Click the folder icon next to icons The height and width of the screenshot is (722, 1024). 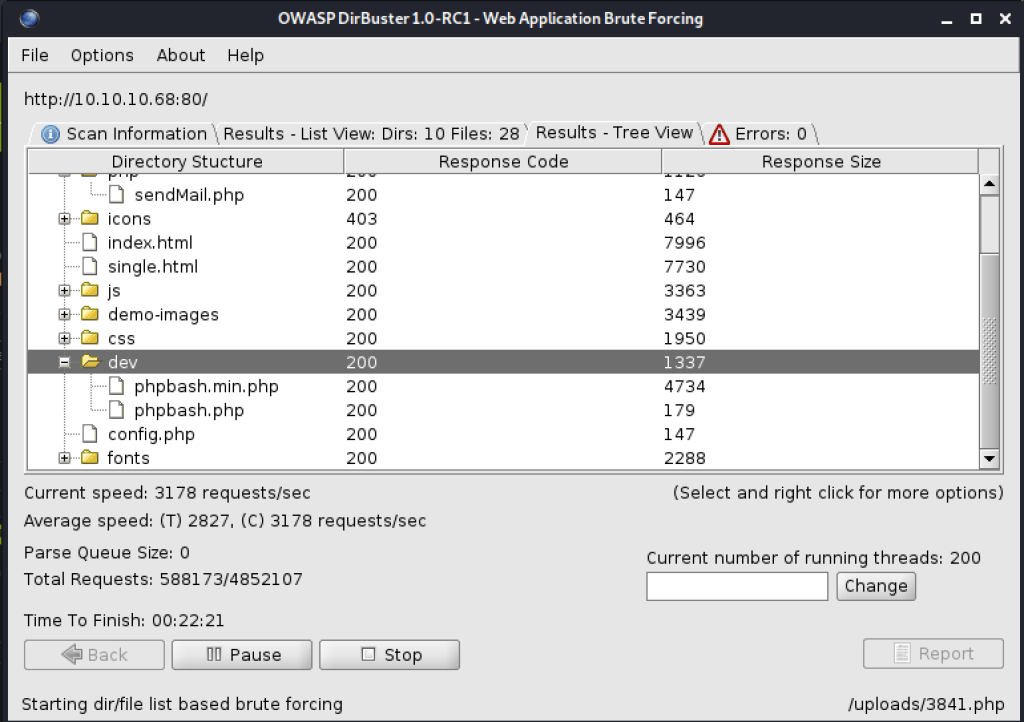click(x=90, y=219)
